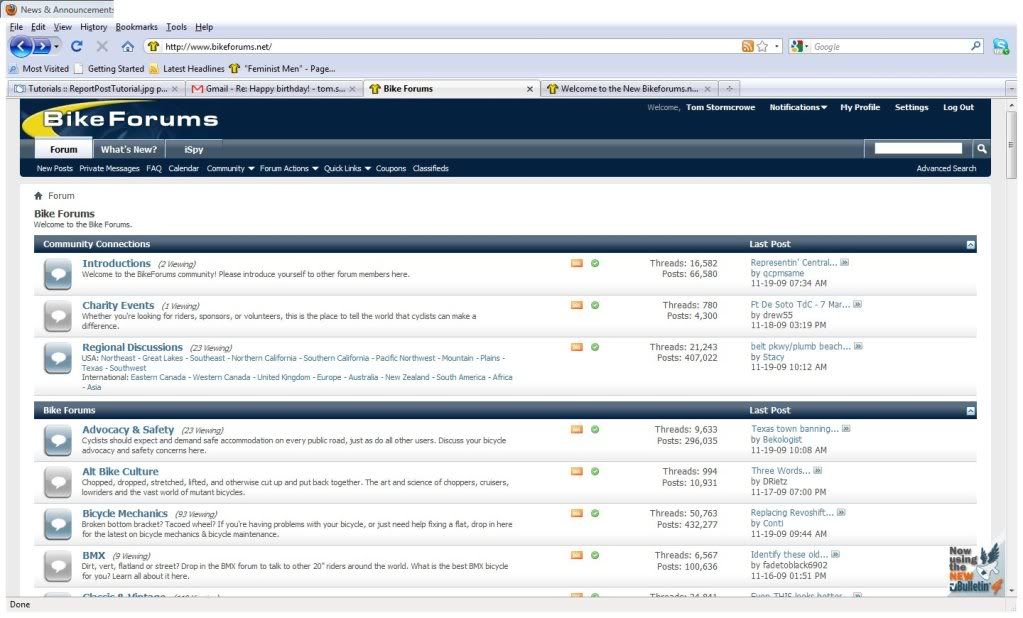Viewport: 1023px width, 618px height.
Task: Click the browser Forward arrow button
Action: [42, 46]
